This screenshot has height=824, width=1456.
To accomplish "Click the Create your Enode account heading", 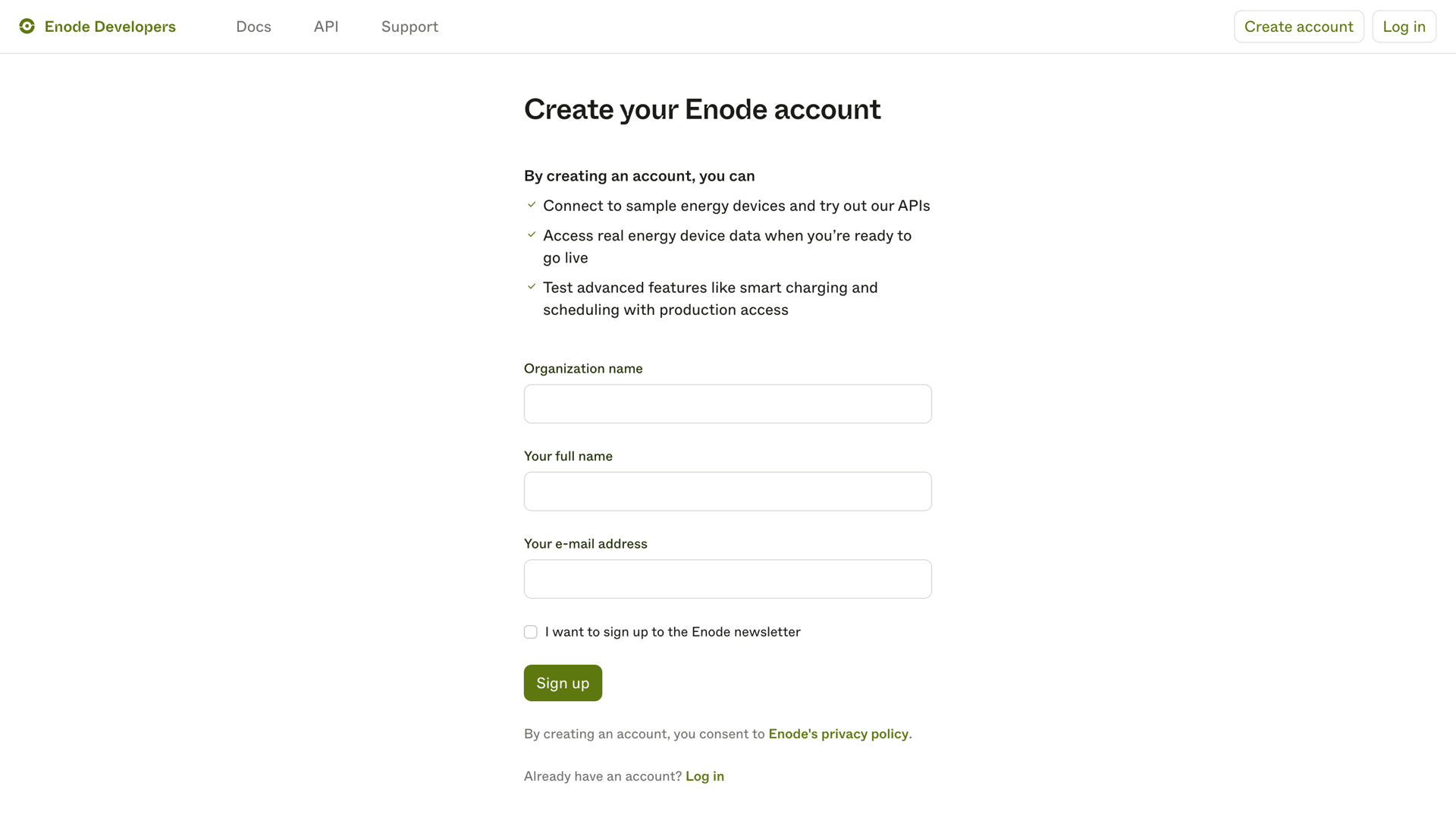I will [x=702, y=109].
